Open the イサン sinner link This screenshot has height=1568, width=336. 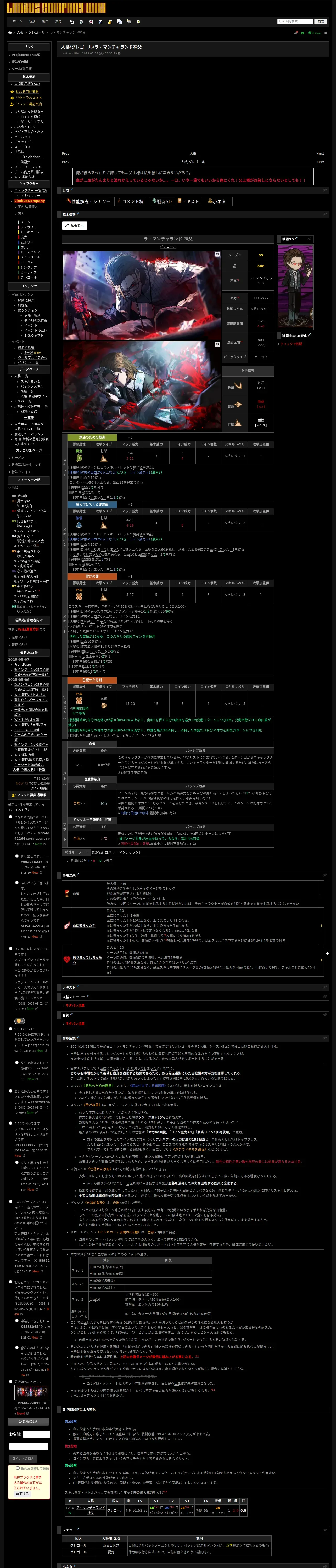tap(26, 222)
